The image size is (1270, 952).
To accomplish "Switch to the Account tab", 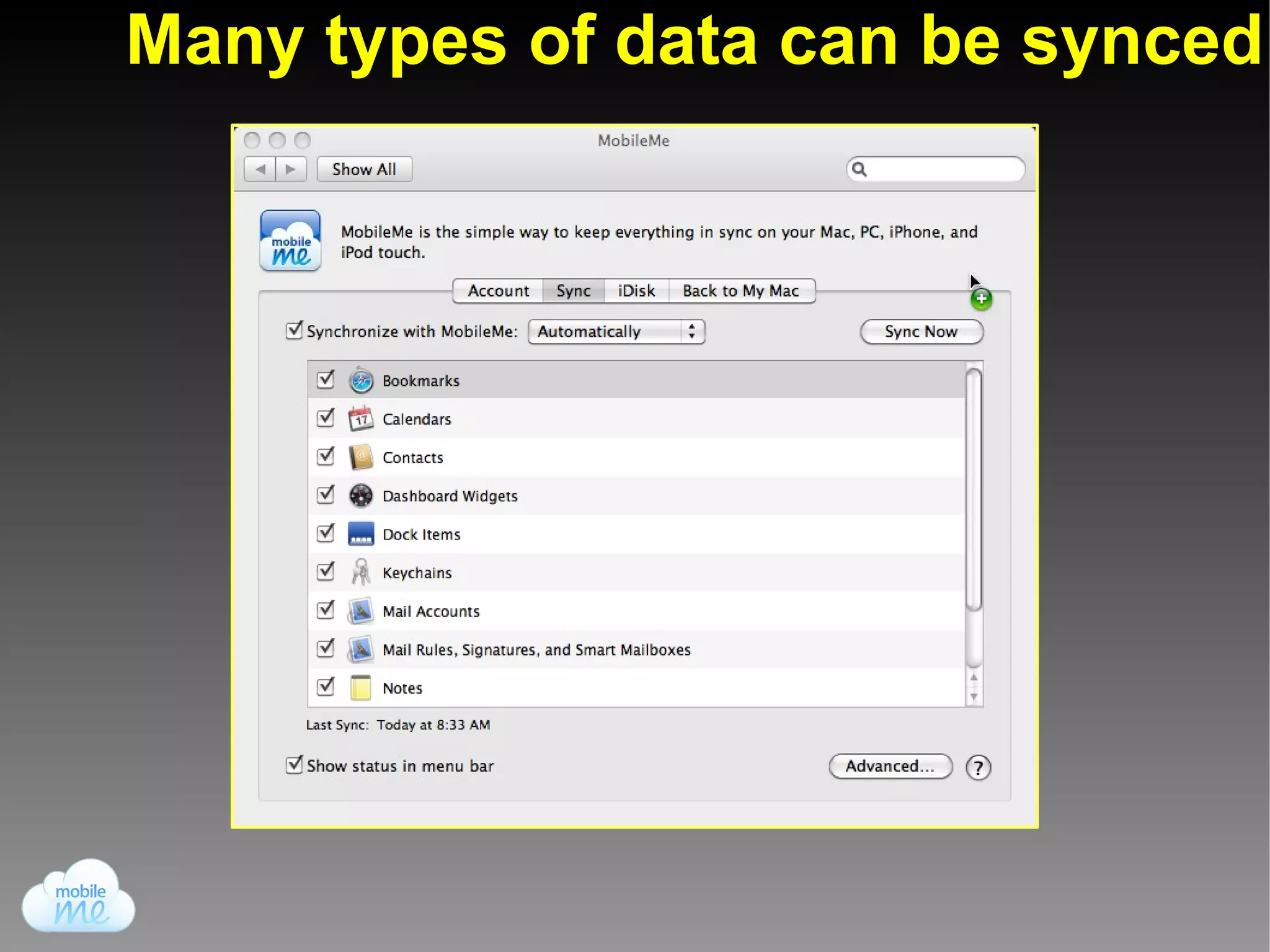I will 498,291.
